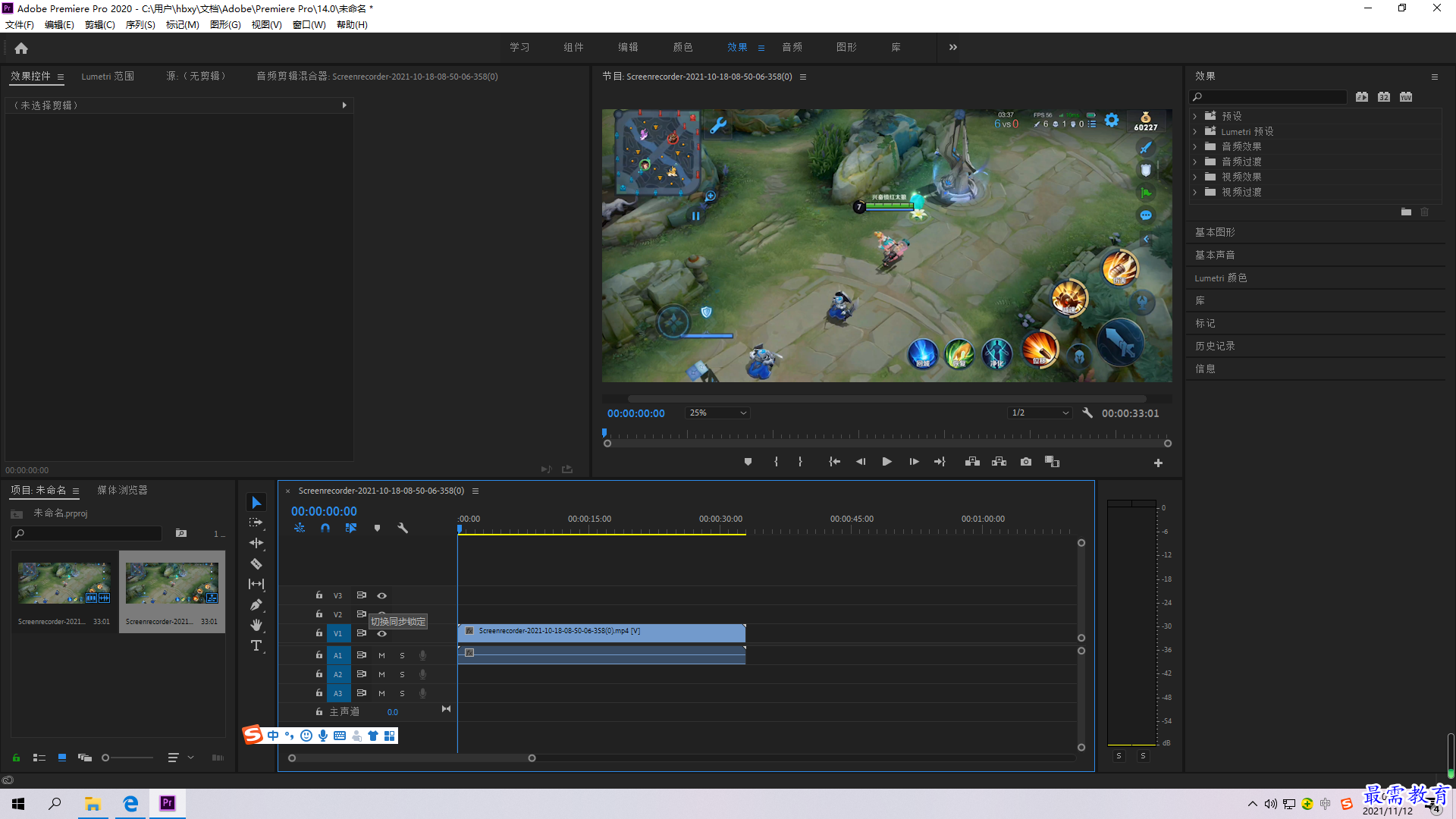Click the timeline horizontal zoom scrollbar

(412, 758)
